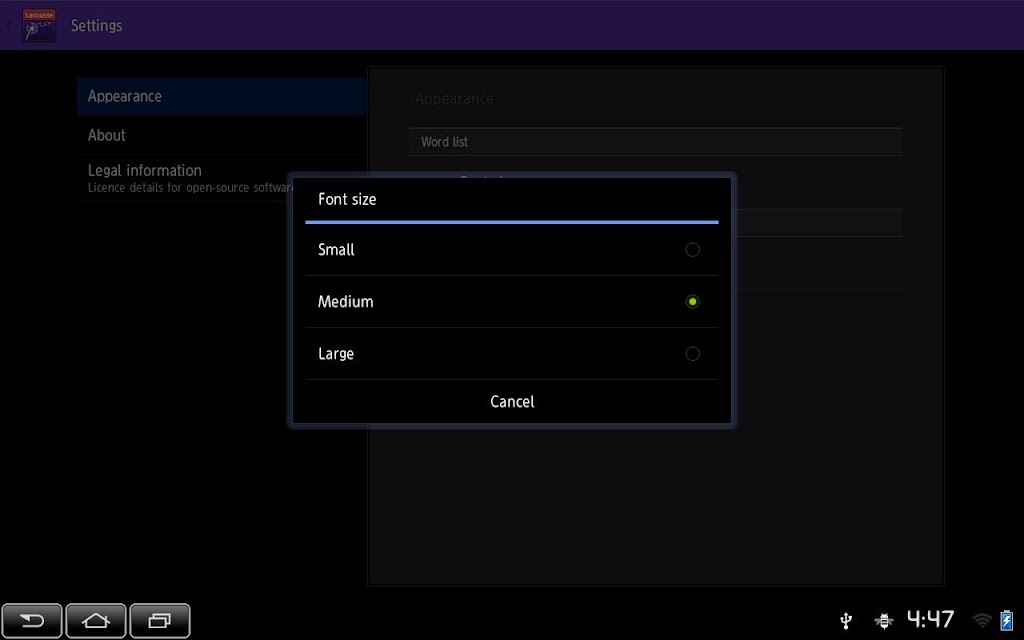This screenshot has height=640, width=1024.
Task: Tap the Settings title in header
Action: (x=97, y=25)
